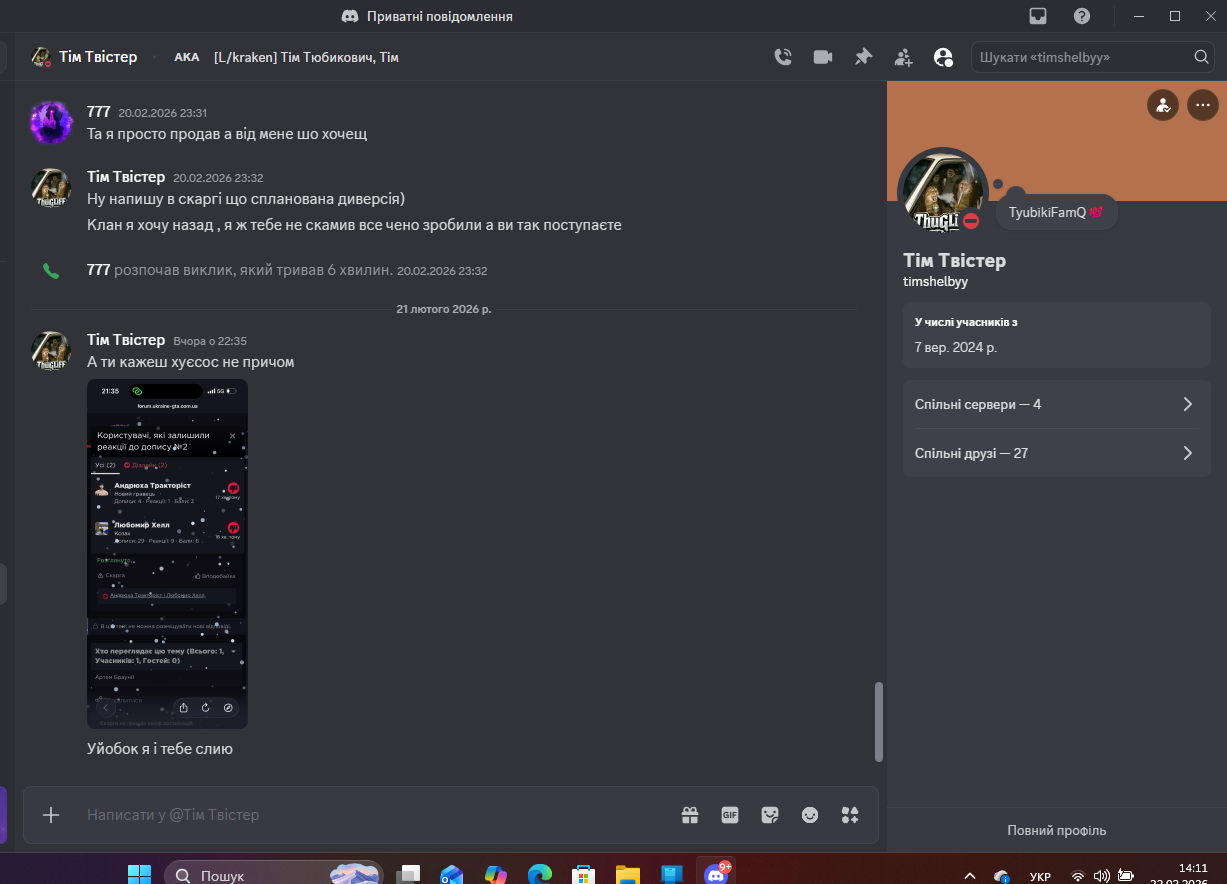
Task: Focus the «Написати у @Тім Твістер» message box
Action: (x=375, y=815)
